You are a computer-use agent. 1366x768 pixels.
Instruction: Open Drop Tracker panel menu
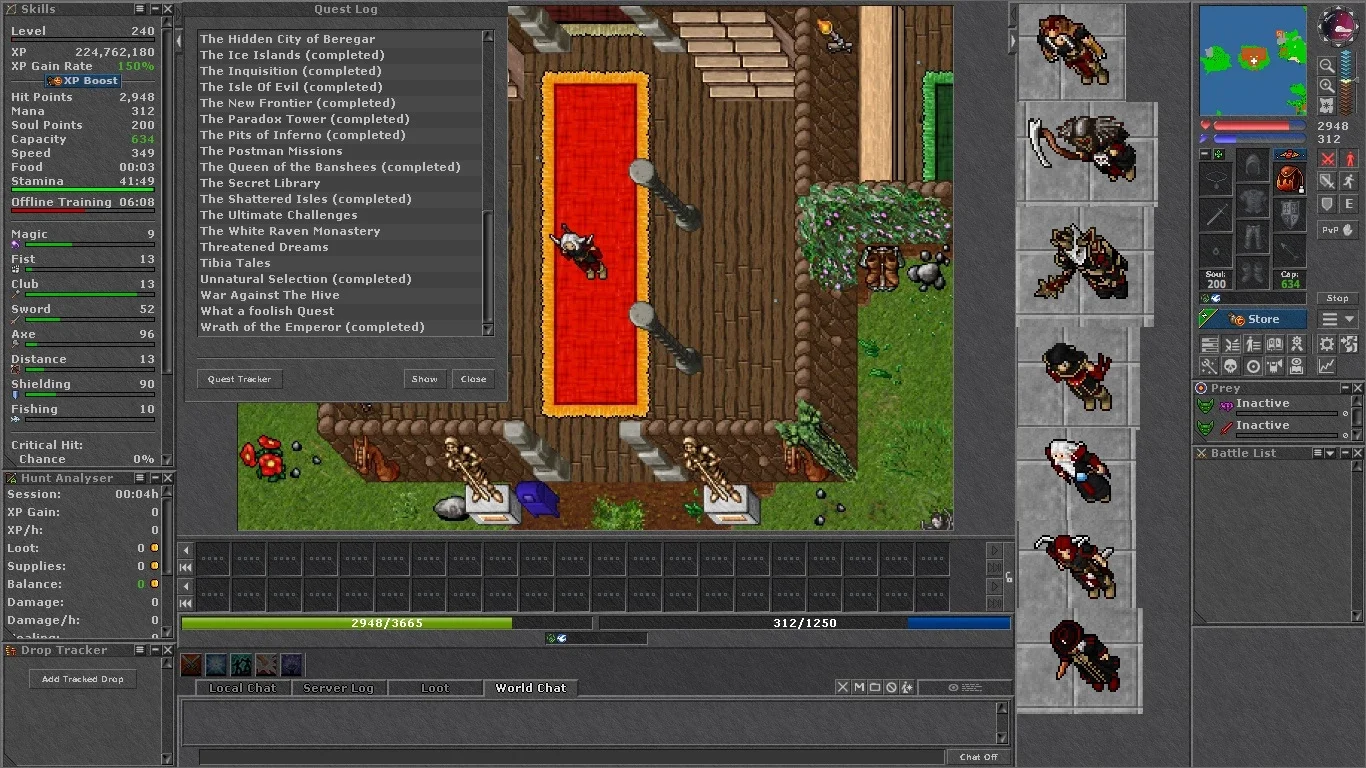(x=140, y=650)
